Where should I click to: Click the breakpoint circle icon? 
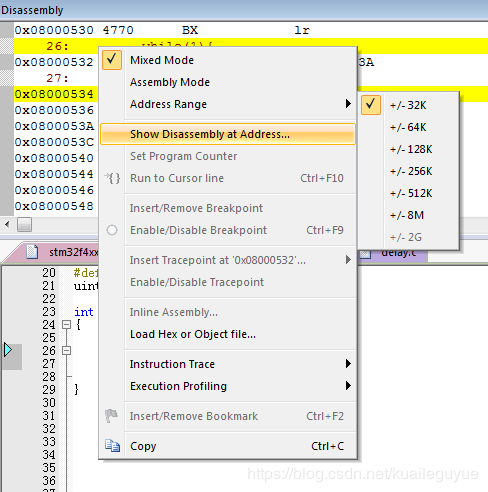click(112, 230)
